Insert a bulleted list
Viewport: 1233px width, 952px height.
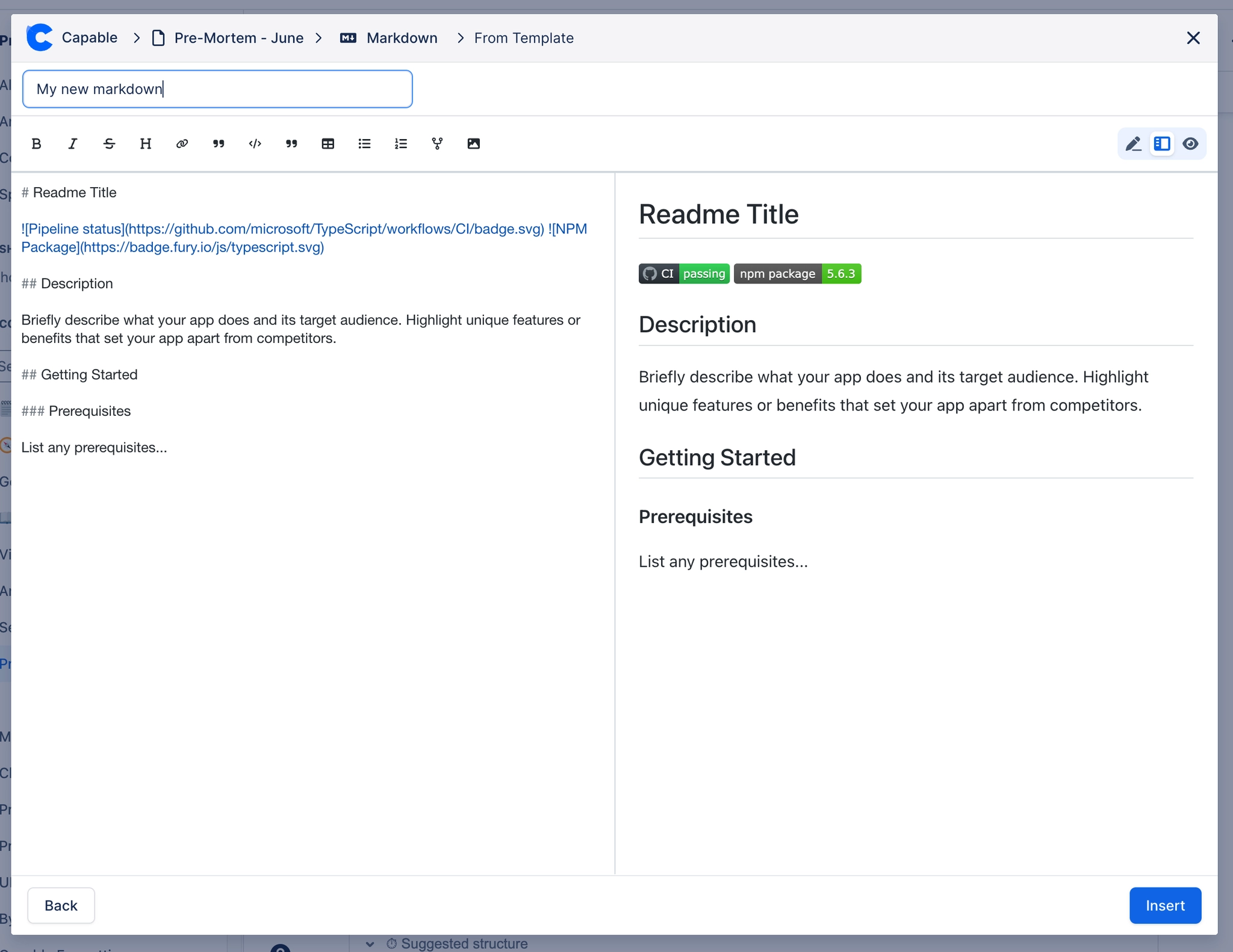(364, 143)
